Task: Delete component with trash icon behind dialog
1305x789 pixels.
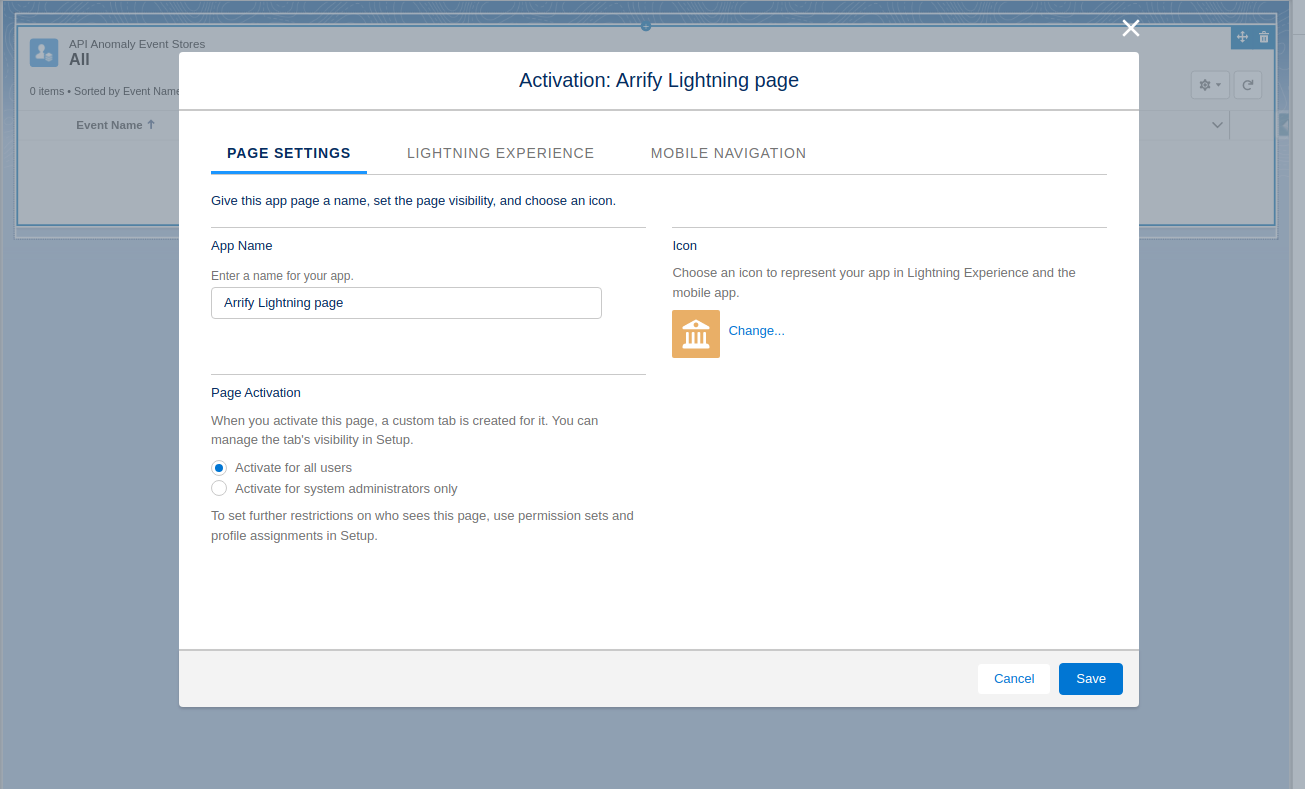Action: (x=1264, y=37)
